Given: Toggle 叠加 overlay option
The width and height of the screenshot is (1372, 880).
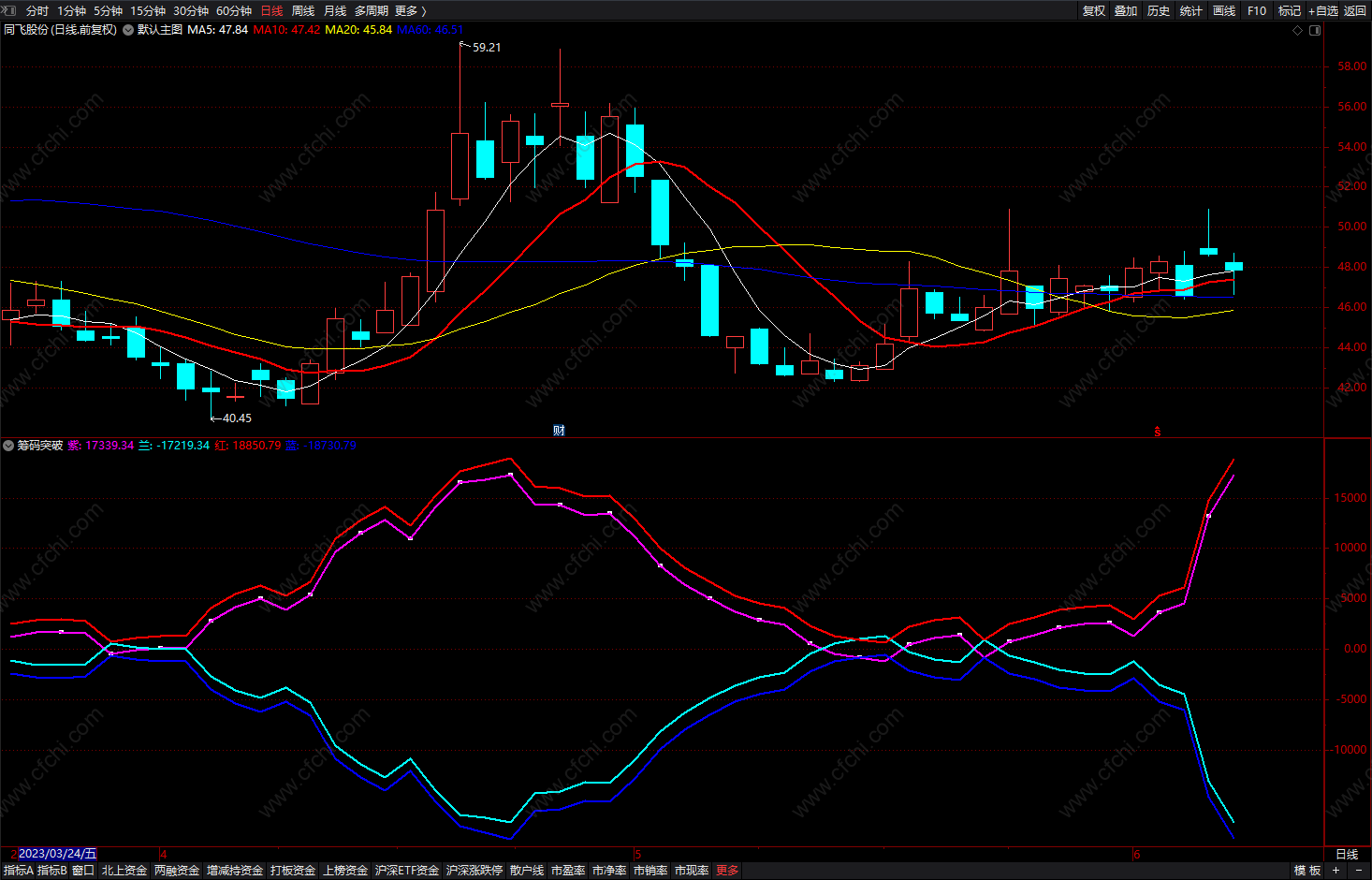Looking at the screenshot, I should [x=1126, y=10].
